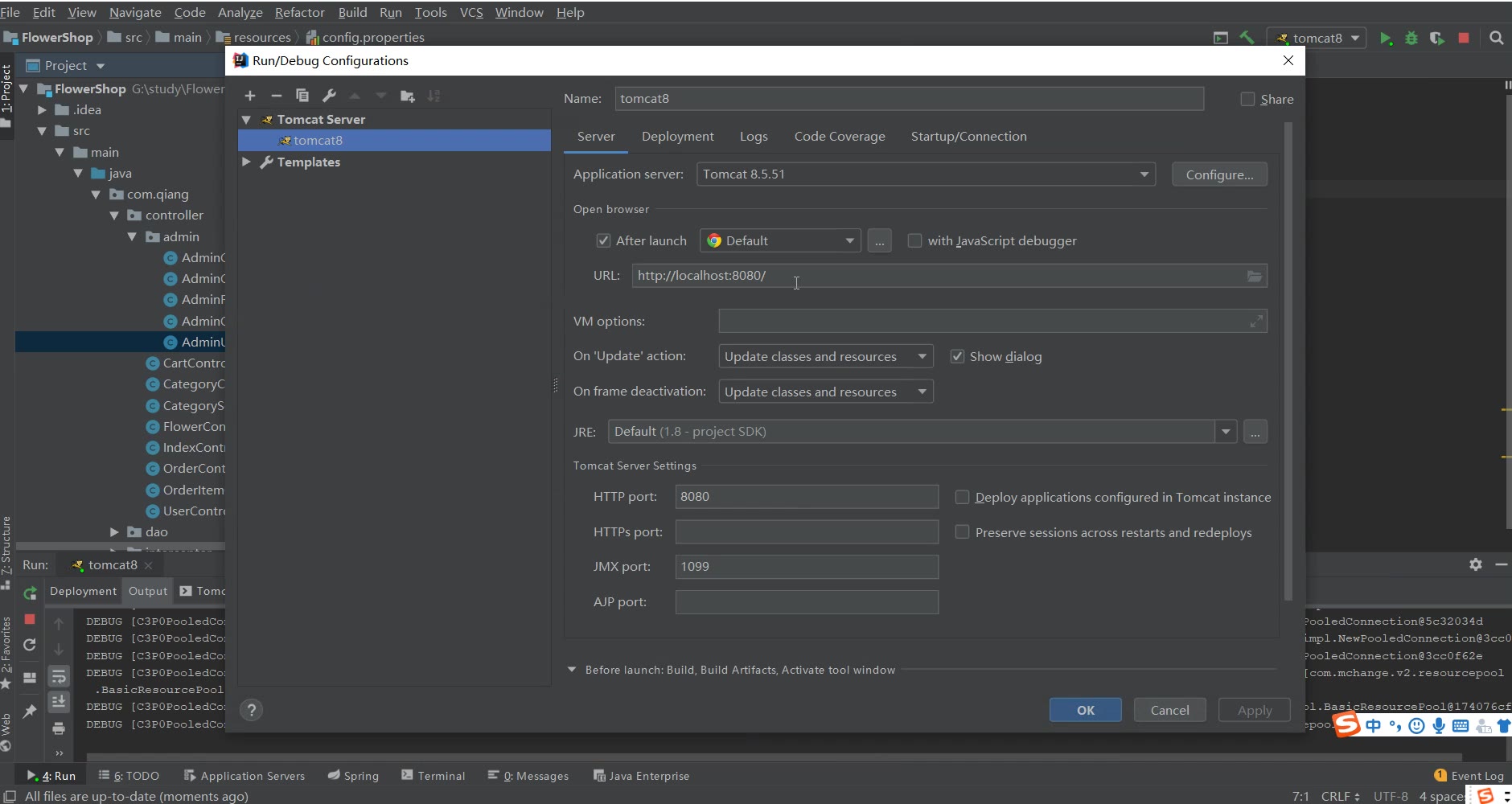Click the JRE ellipsis browse button
The width and height of the screenshot is (1512, 804).
(1255, 432)
